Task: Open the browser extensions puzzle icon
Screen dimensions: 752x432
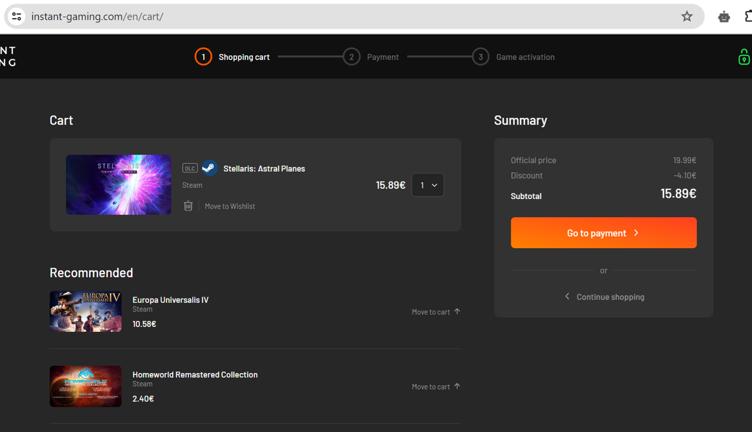Action: click(748, 16)
